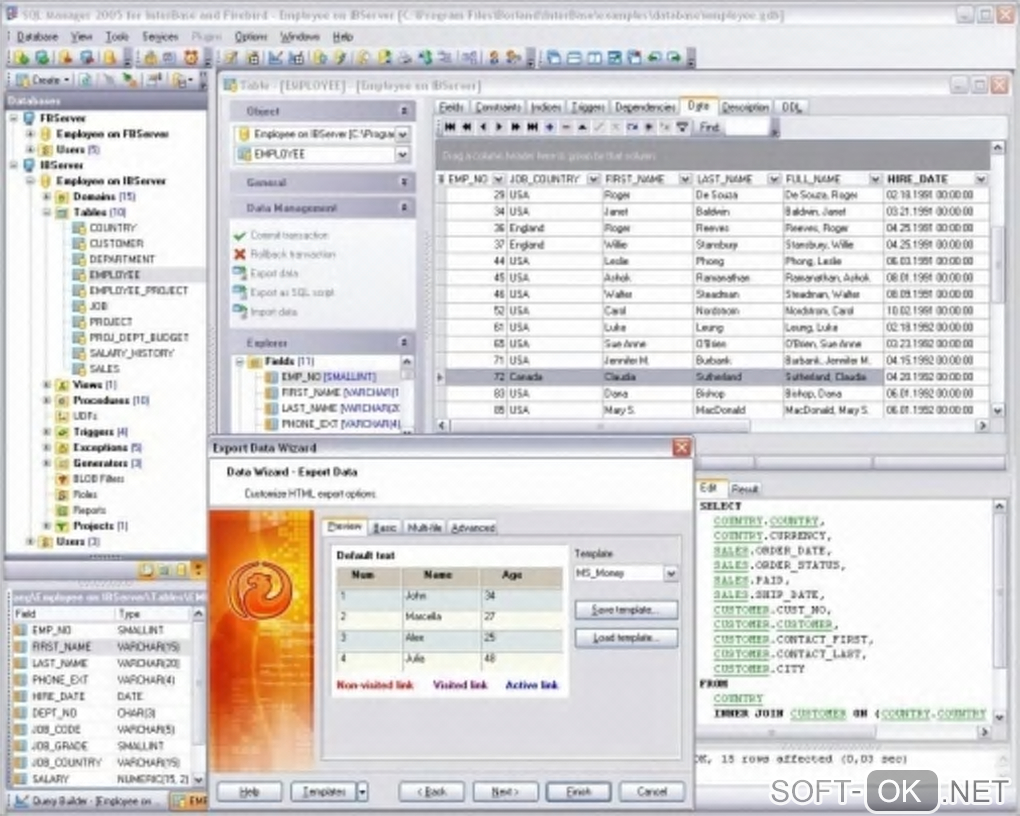Switch to the Dependencies tab
The width and height of the screenshot is (1020, 816).
point(645,107)
